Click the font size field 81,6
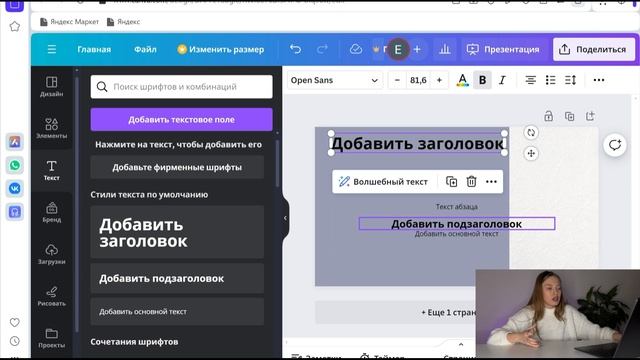Screen dimensions: 640x360 tap(418, 80)
